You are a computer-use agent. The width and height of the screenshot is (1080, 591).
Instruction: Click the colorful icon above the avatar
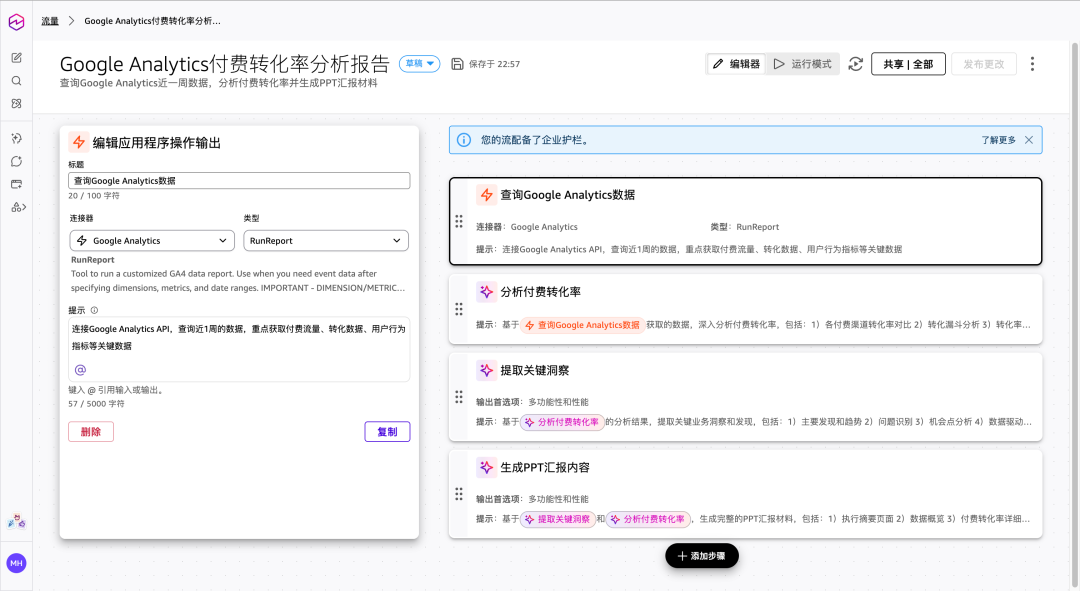click(17, 522)
